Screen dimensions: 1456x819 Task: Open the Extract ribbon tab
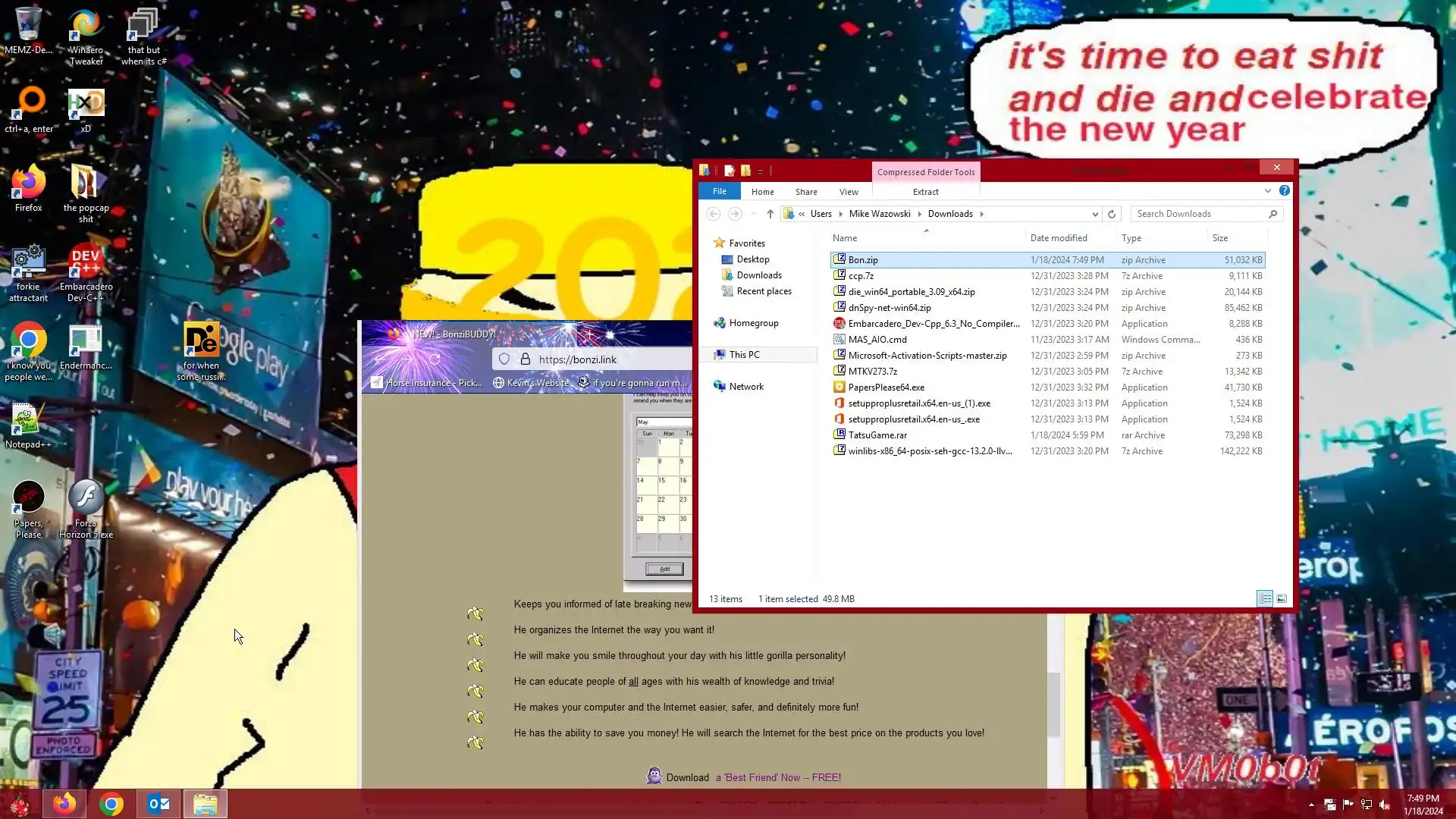pyautogui.click(x=925, y=192)
